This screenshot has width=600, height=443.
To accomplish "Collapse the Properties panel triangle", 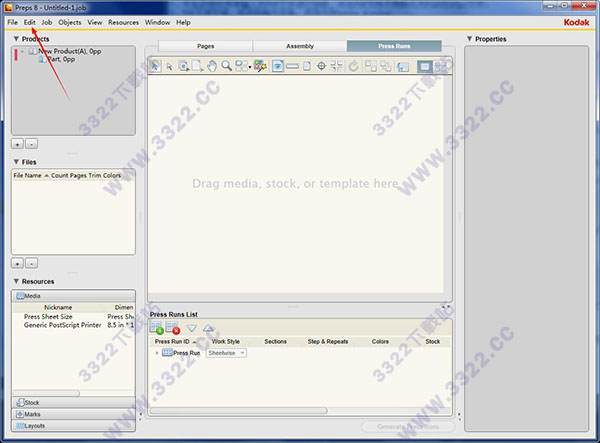I will tap(470, 39).
